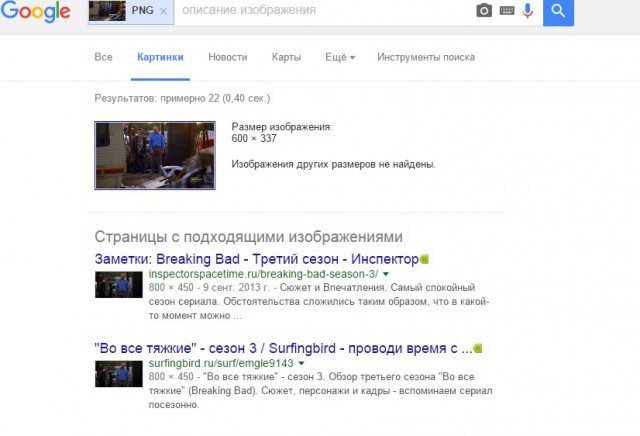Open the on-screen keyboard icon
Viewport: 640px width, 436px height.
click(507, 11)
